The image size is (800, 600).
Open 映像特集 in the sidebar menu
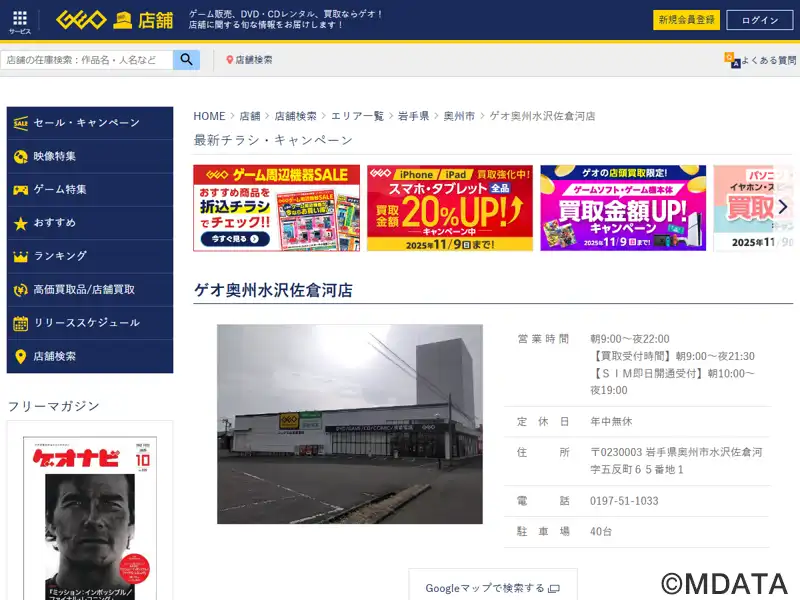click(90, 156)
